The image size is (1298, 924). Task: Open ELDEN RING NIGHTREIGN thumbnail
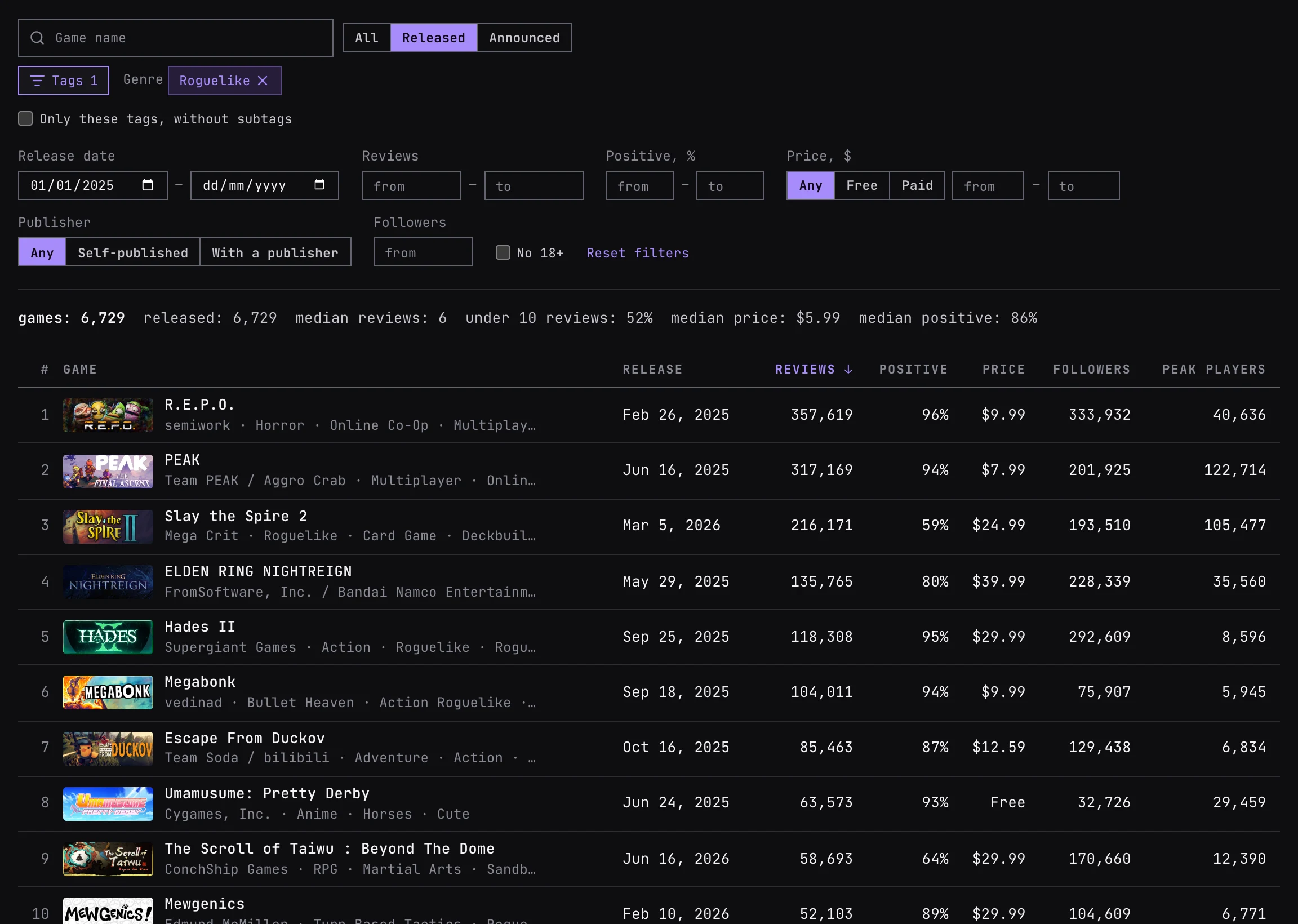(108, 581)
